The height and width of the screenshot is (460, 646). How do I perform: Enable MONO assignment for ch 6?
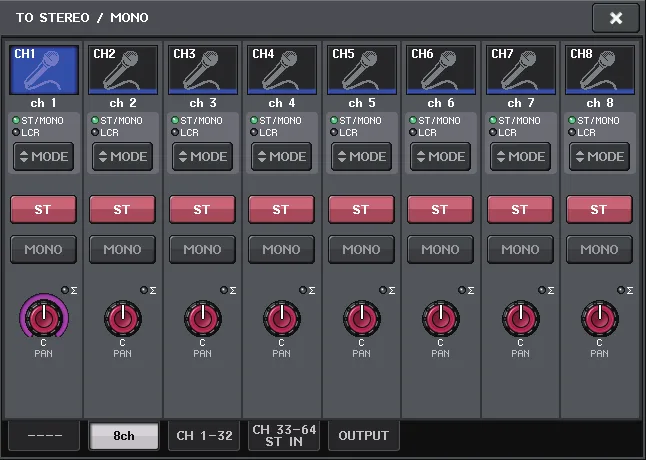440,250
